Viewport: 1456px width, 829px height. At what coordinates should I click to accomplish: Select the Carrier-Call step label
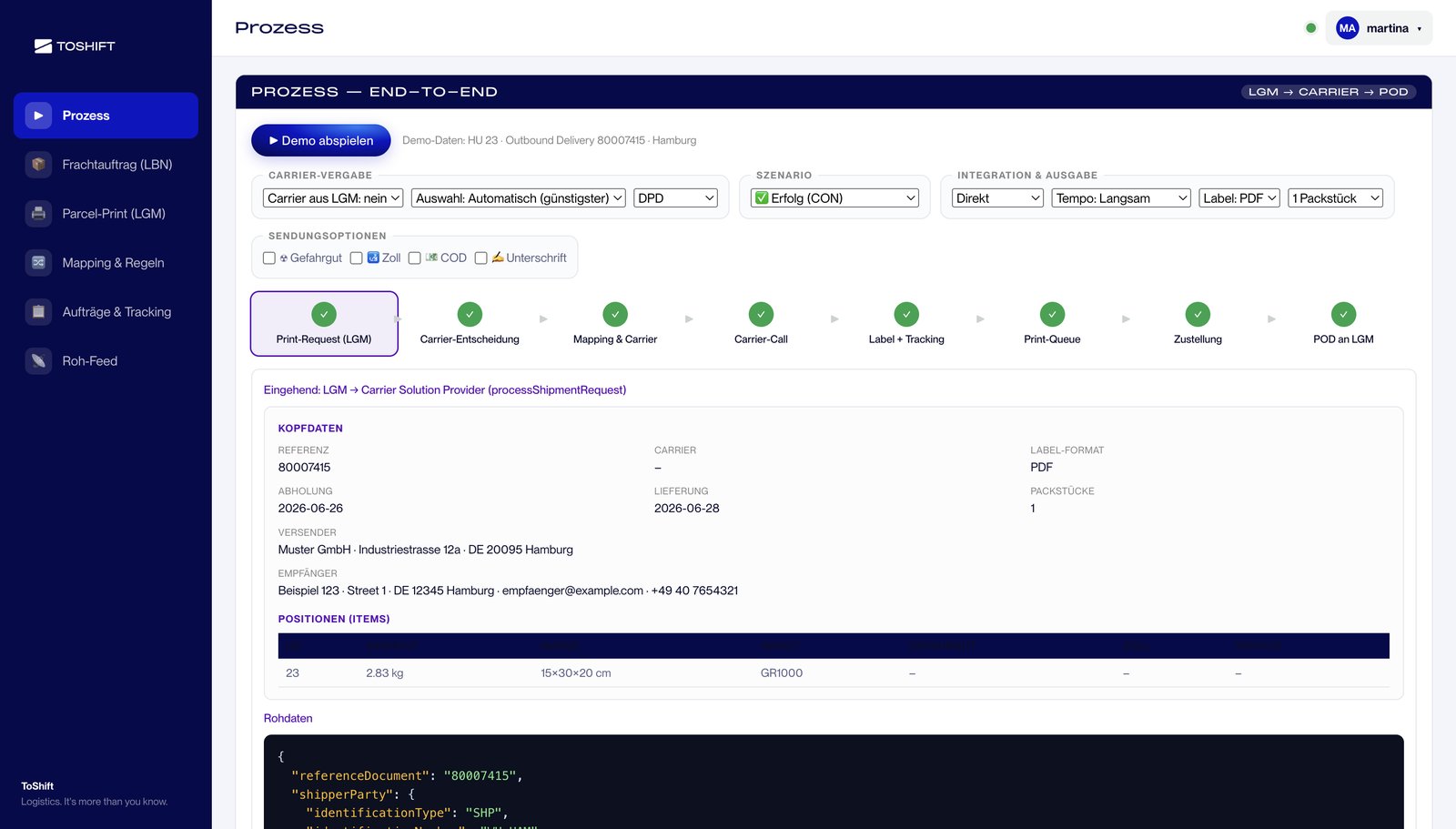click(761, 339)
